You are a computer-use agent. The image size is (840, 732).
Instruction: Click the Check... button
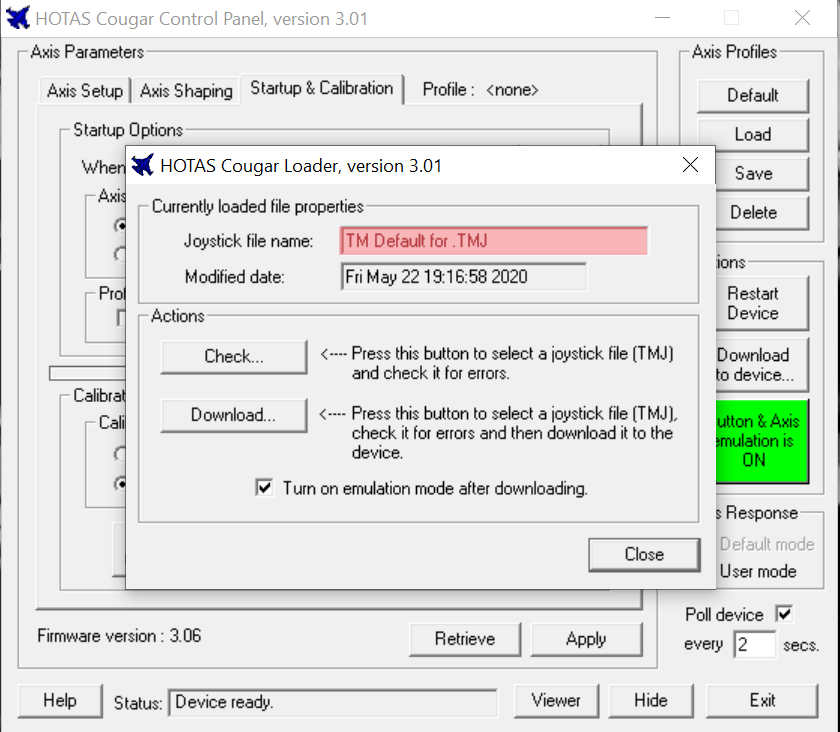(234, 356)
